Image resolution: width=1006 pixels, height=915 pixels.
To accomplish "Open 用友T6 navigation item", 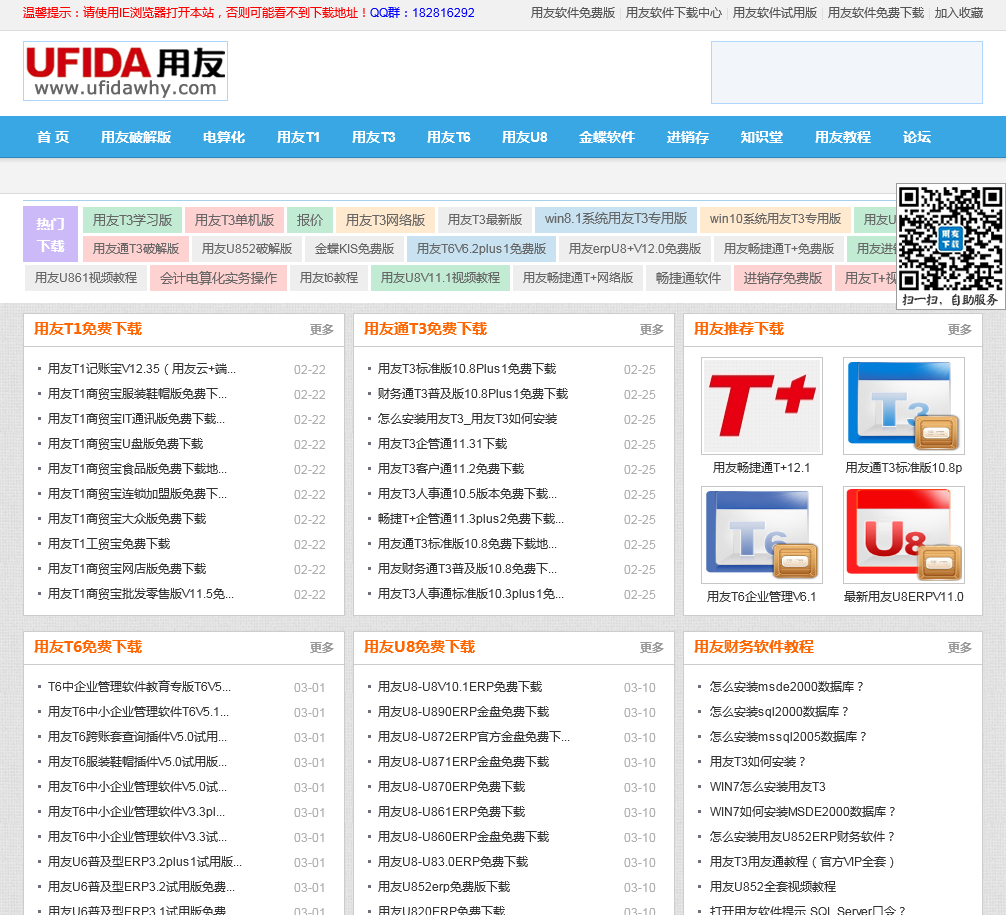I will (x=448, y=137).
